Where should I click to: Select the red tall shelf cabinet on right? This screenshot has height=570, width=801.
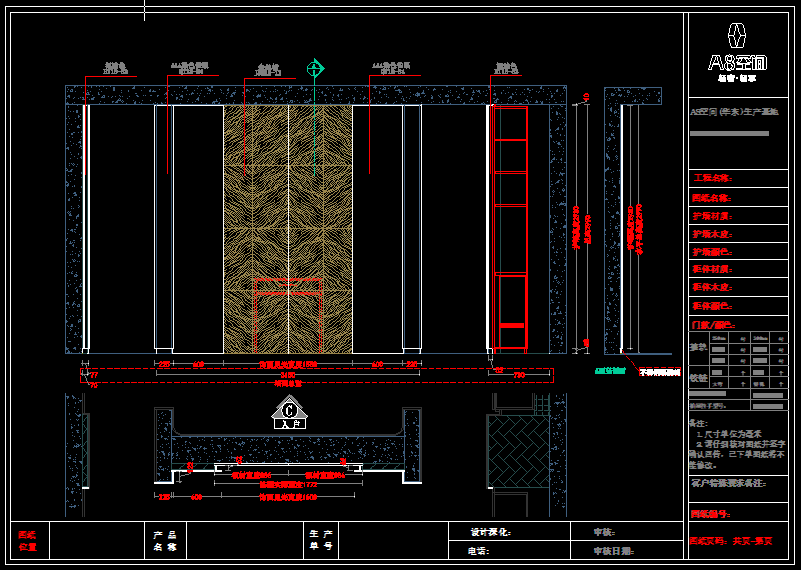coord(510,228)
